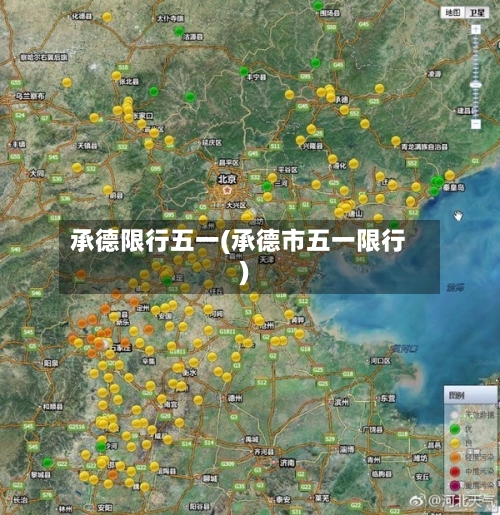Screen dimensions: 500x515
Task: Click the 察哈尔右翼后旗 place label
Action: [44, 57]
